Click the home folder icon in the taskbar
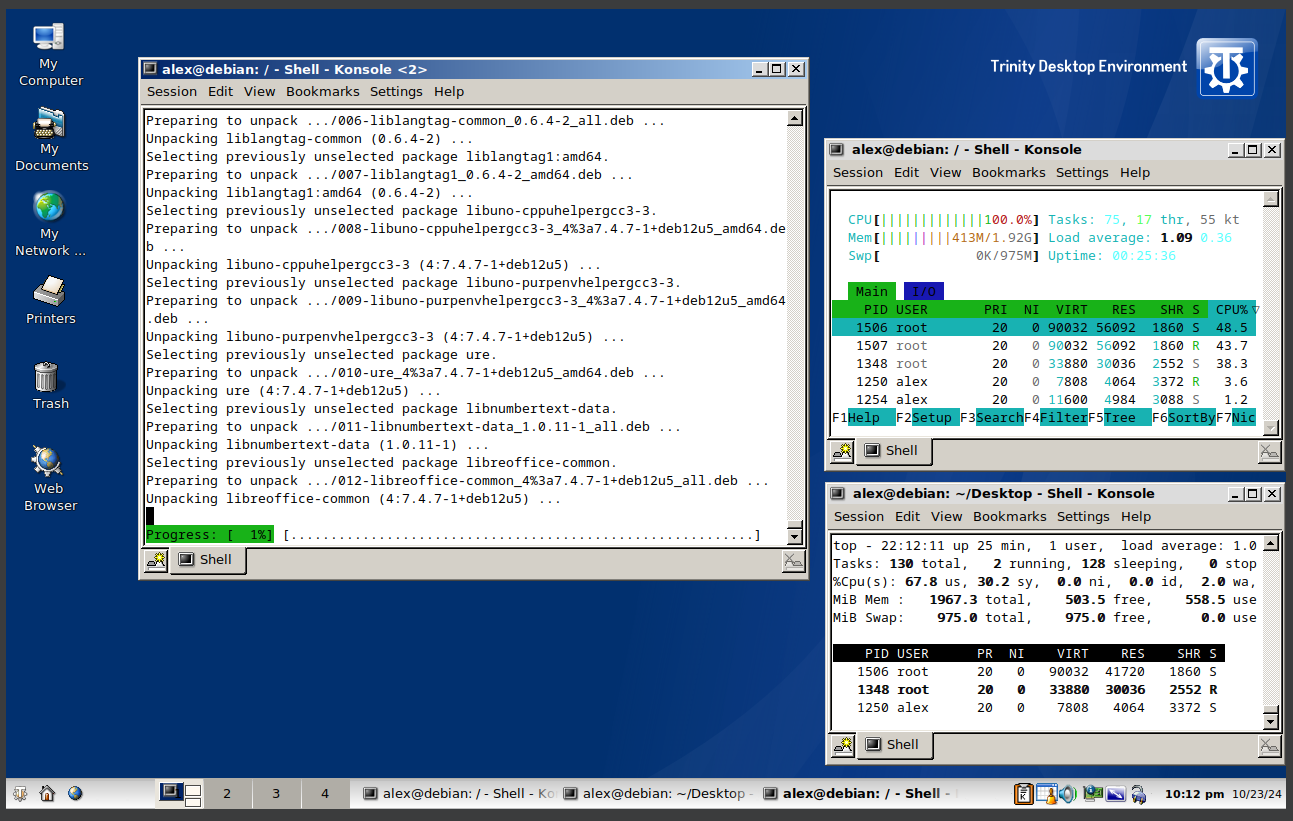 [x=47, y=794]
